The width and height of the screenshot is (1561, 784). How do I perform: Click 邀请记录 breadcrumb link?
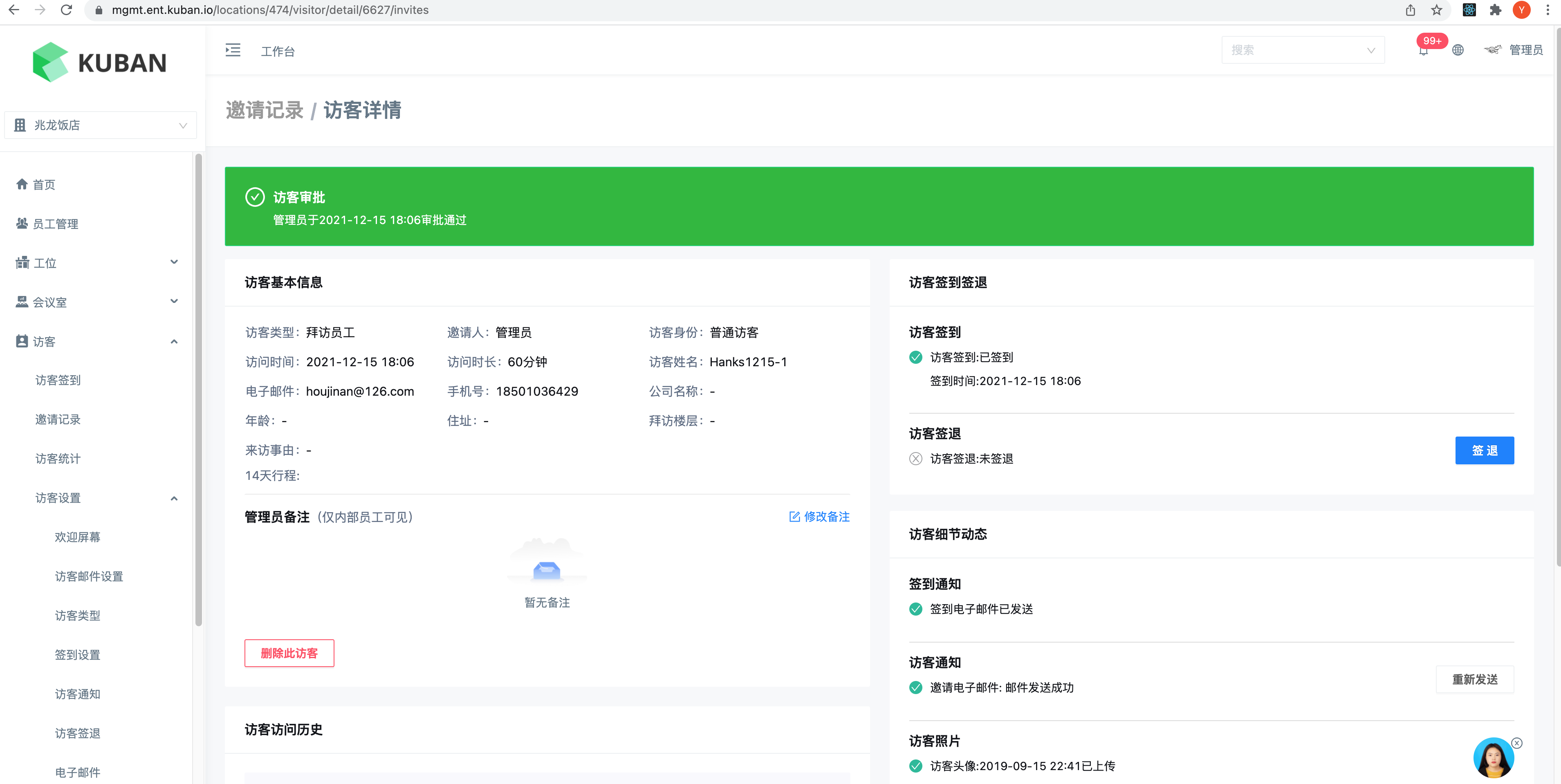(264, 110)
